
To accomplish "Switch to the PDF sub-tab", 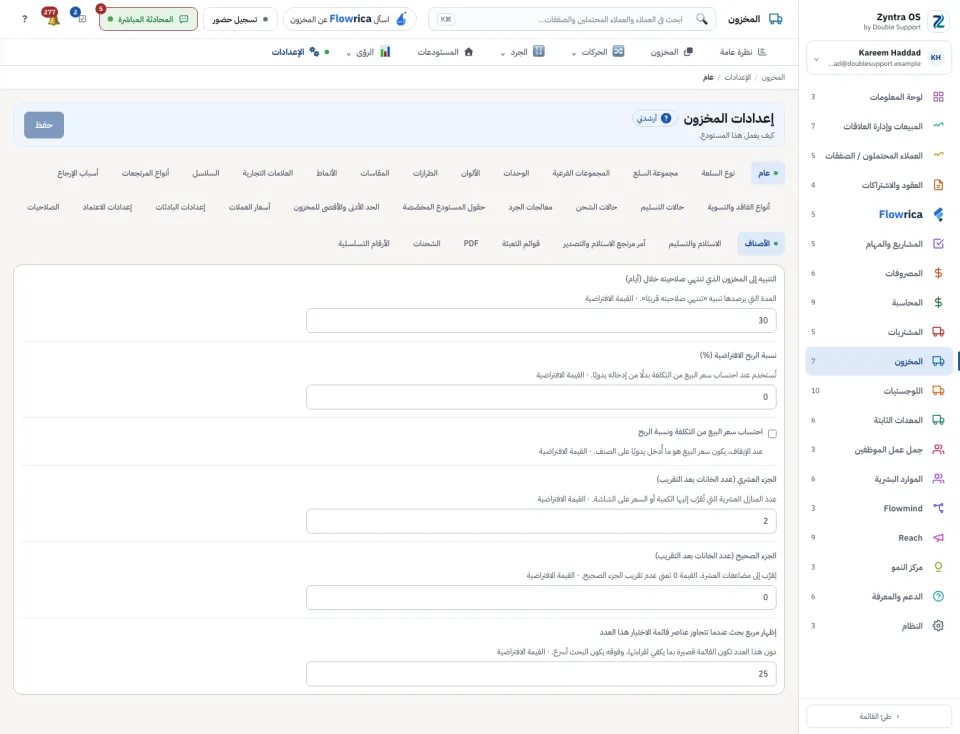I will pyautogui.click(x=471, y=244).
